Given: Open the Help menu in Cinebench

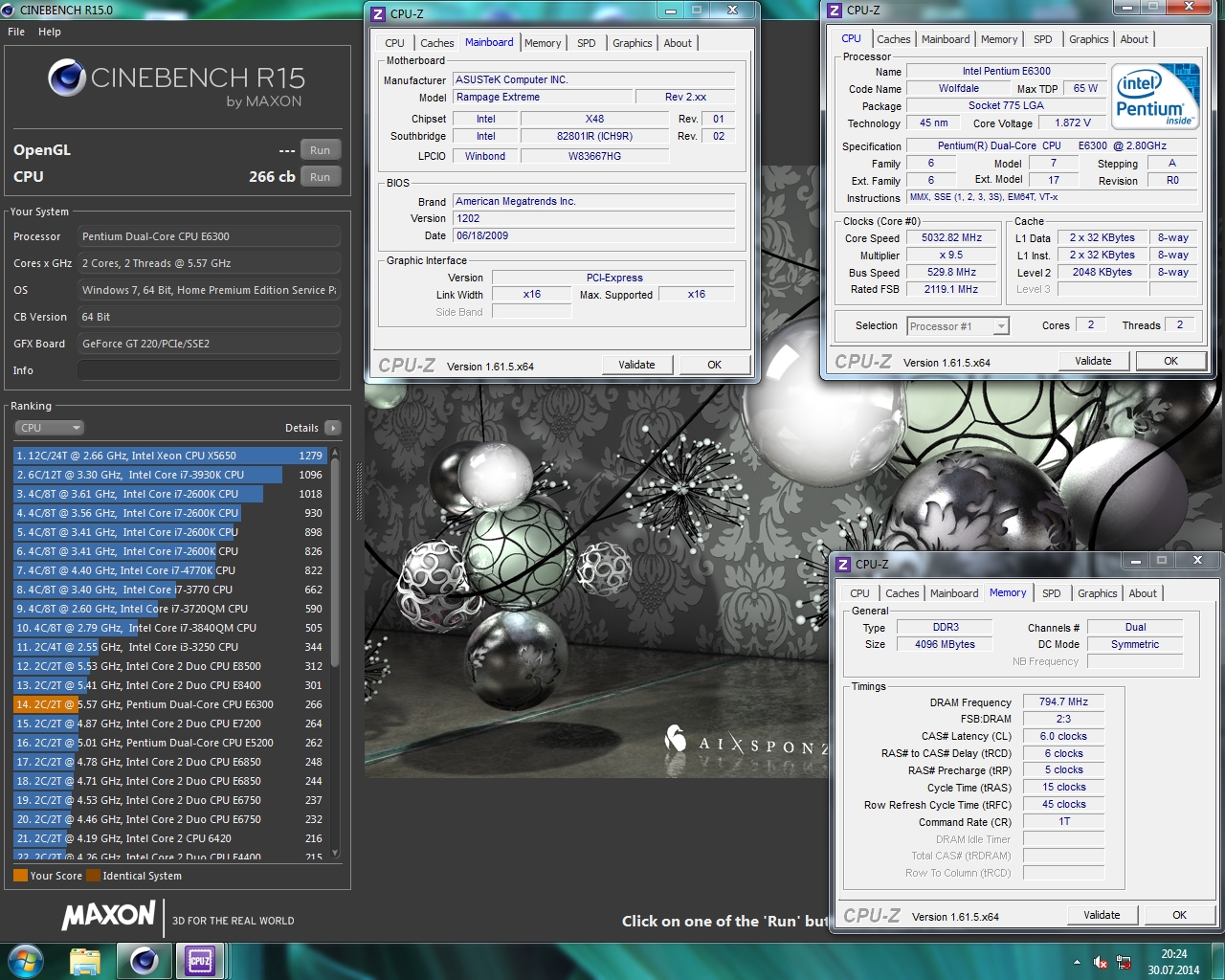Looking at the screenshot, I should click(x=50, y=32).
